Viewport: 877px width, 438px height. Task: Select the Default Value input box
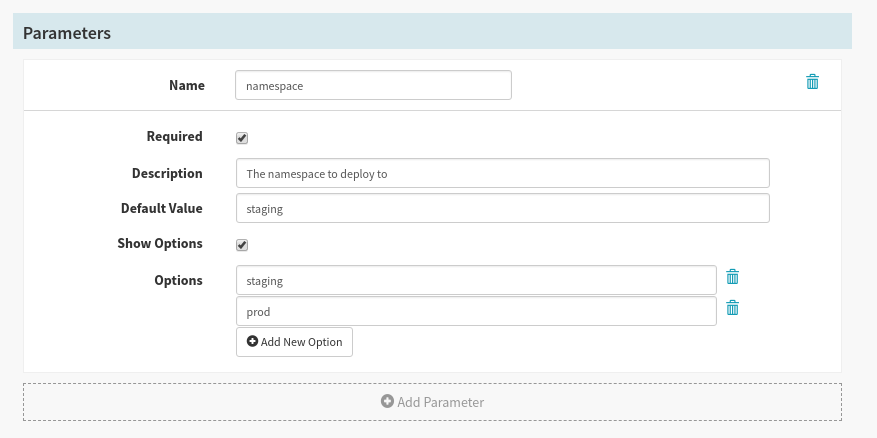(x=502, y=208)
